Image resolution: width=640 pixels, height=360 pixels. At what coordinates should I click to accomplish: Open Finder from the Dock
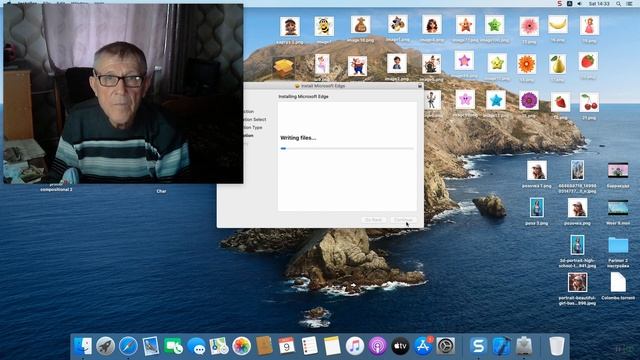pos(83,346)
